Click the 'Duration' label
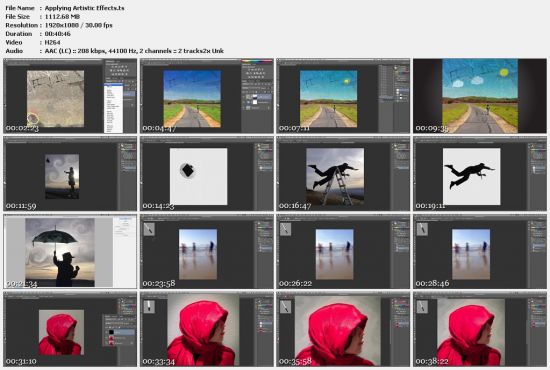 [19, 34]
